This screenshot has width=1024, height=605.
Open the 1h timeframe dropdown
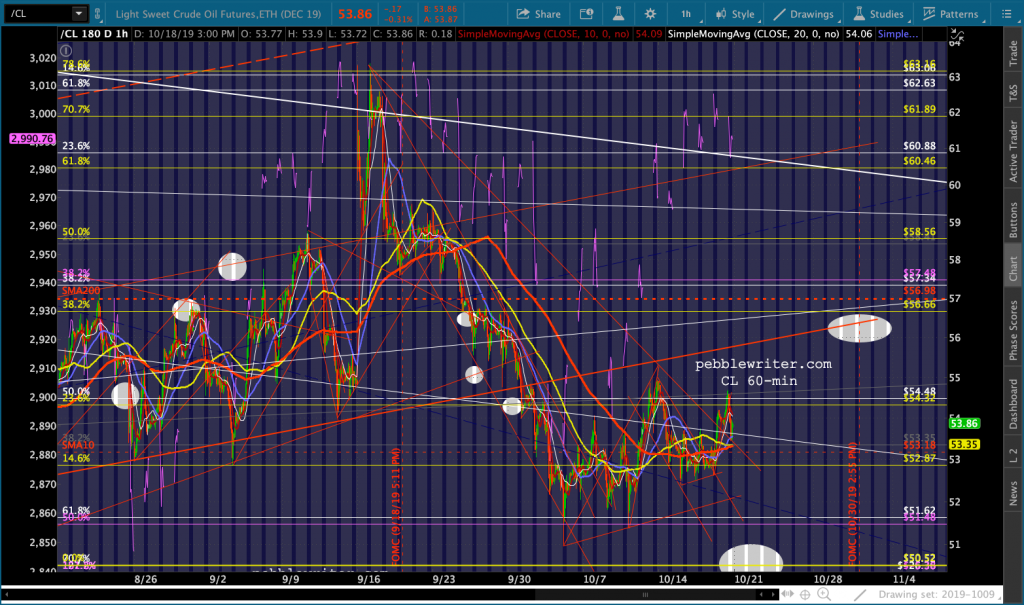click(687, 14)
